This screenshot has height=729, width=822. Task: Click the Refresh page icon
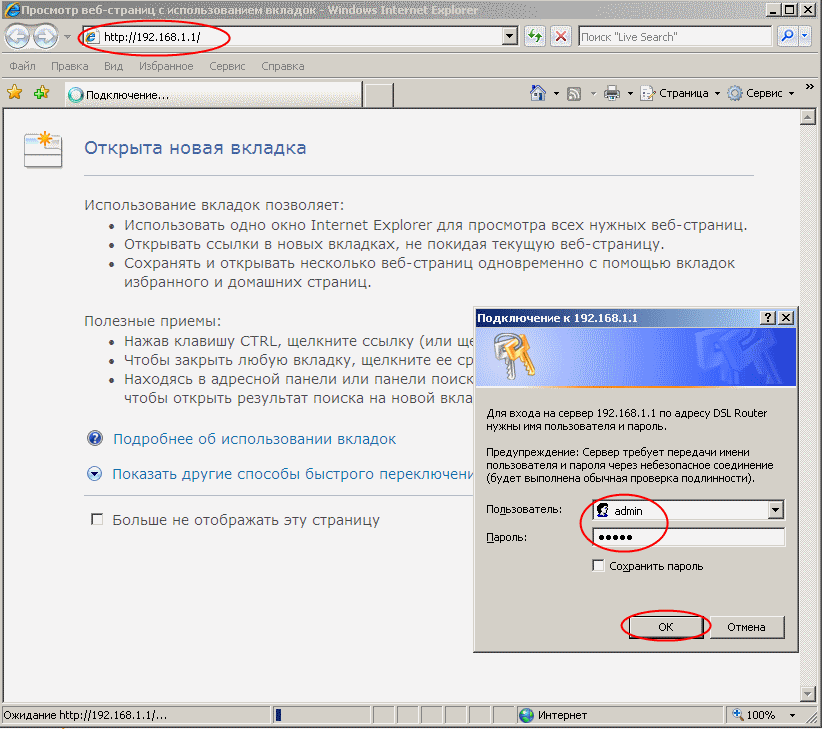[x=535, y=37]
